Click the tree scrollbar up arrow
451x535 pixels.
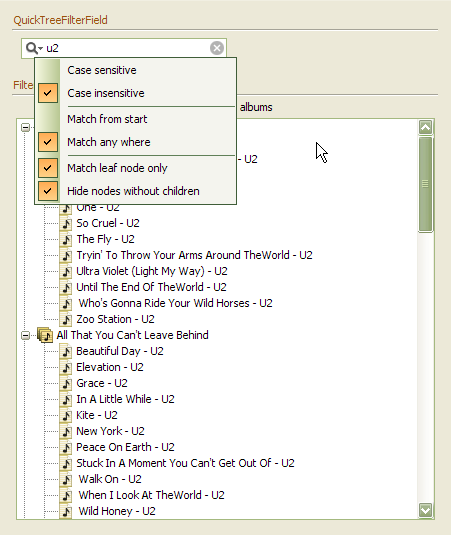point(425,127)
